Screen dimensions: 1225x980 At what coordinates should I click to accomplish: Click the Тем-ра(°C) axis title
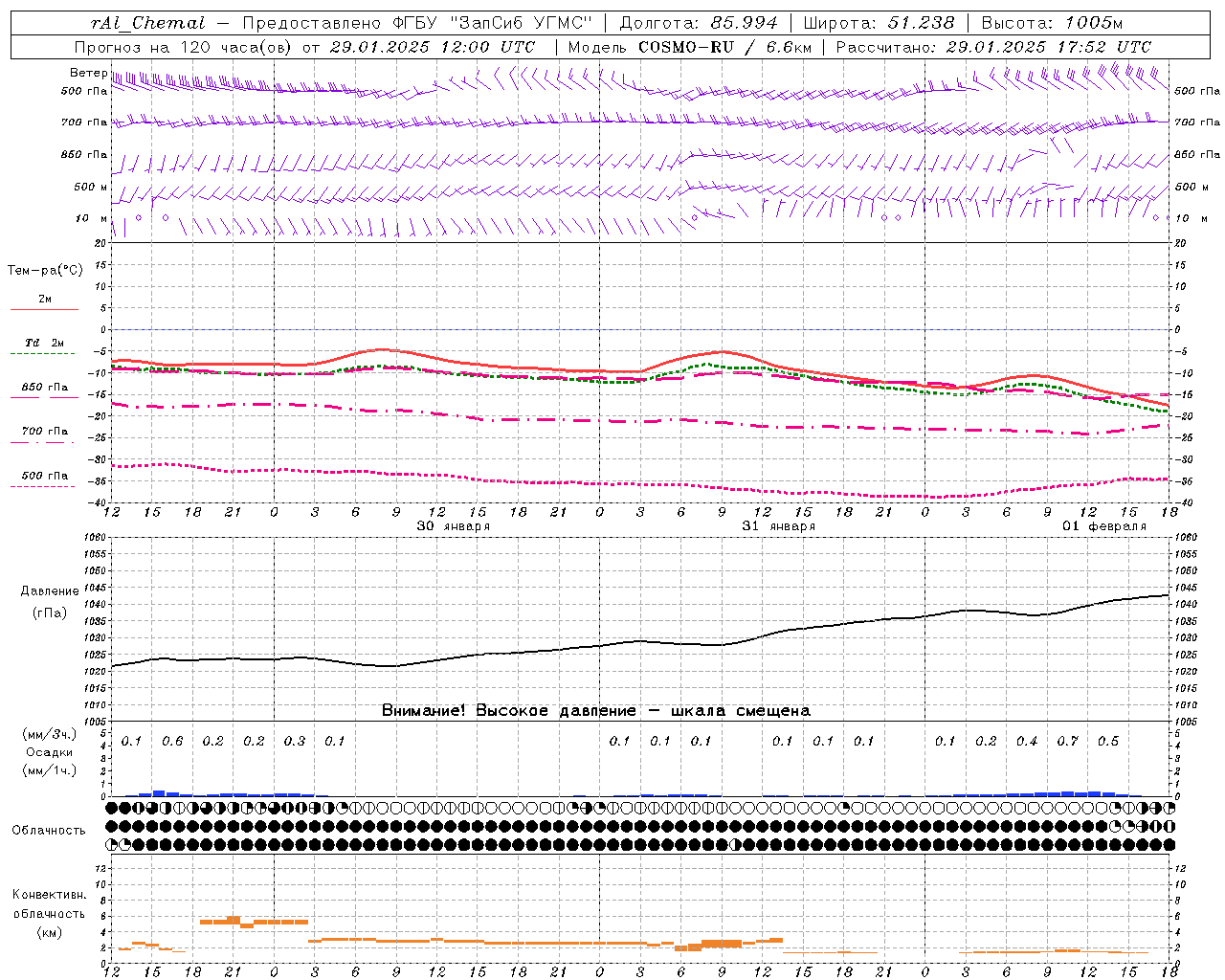[45, 271]
